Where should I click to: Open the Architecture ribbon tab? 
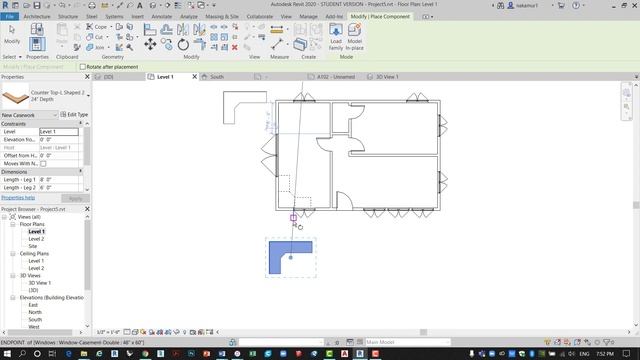(37, 17)
